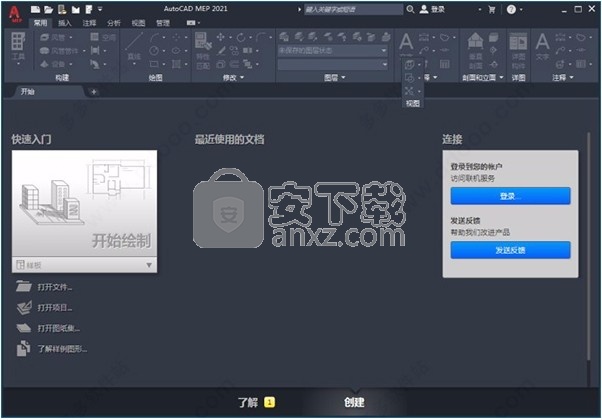Switch to the 插入 ribbon tab

(64, 23)
